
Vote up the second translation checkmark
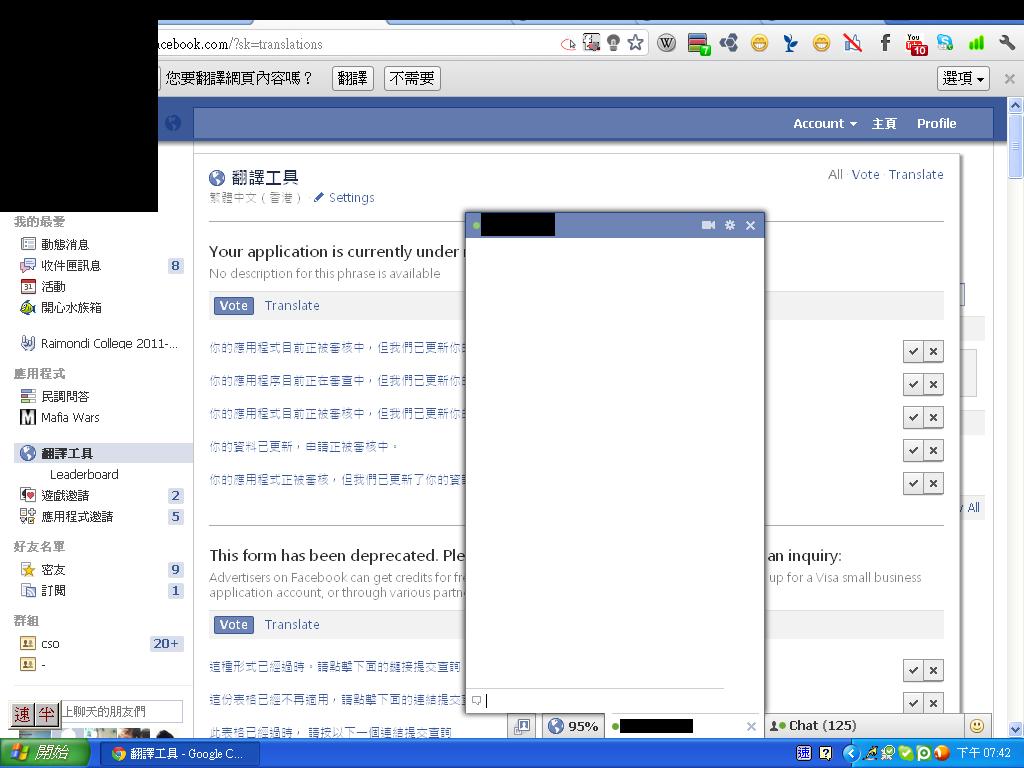coord(913,384)
